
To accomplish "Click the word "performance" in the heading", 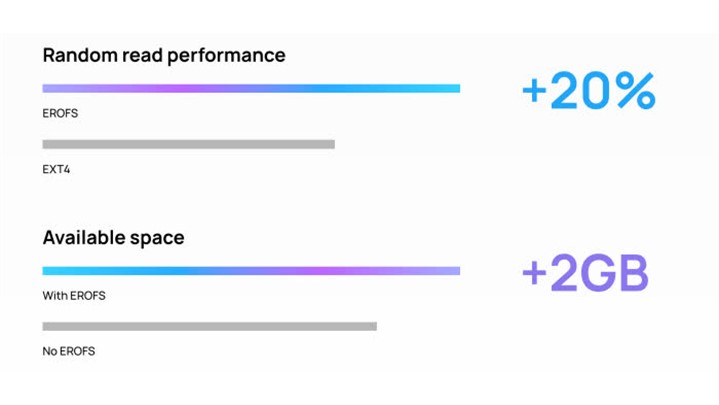I will (224, 55).
